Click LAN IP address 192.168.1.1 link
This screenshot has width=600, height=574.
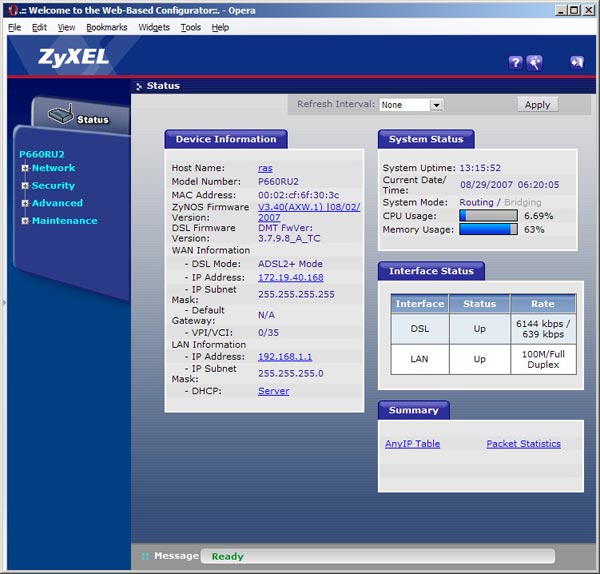(x=285, y=357)
